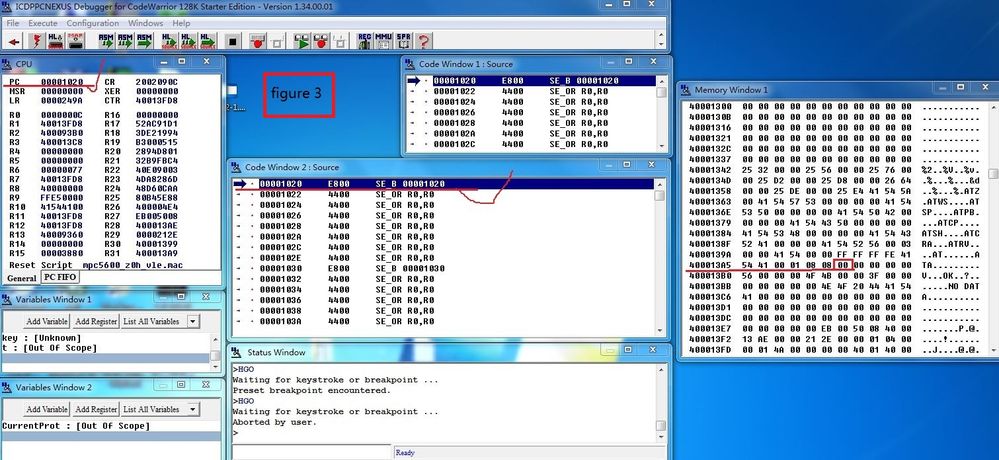Click the grayed clear breakpoint icon
This screenshot has width=999, height=460.
tap(277, 41)
